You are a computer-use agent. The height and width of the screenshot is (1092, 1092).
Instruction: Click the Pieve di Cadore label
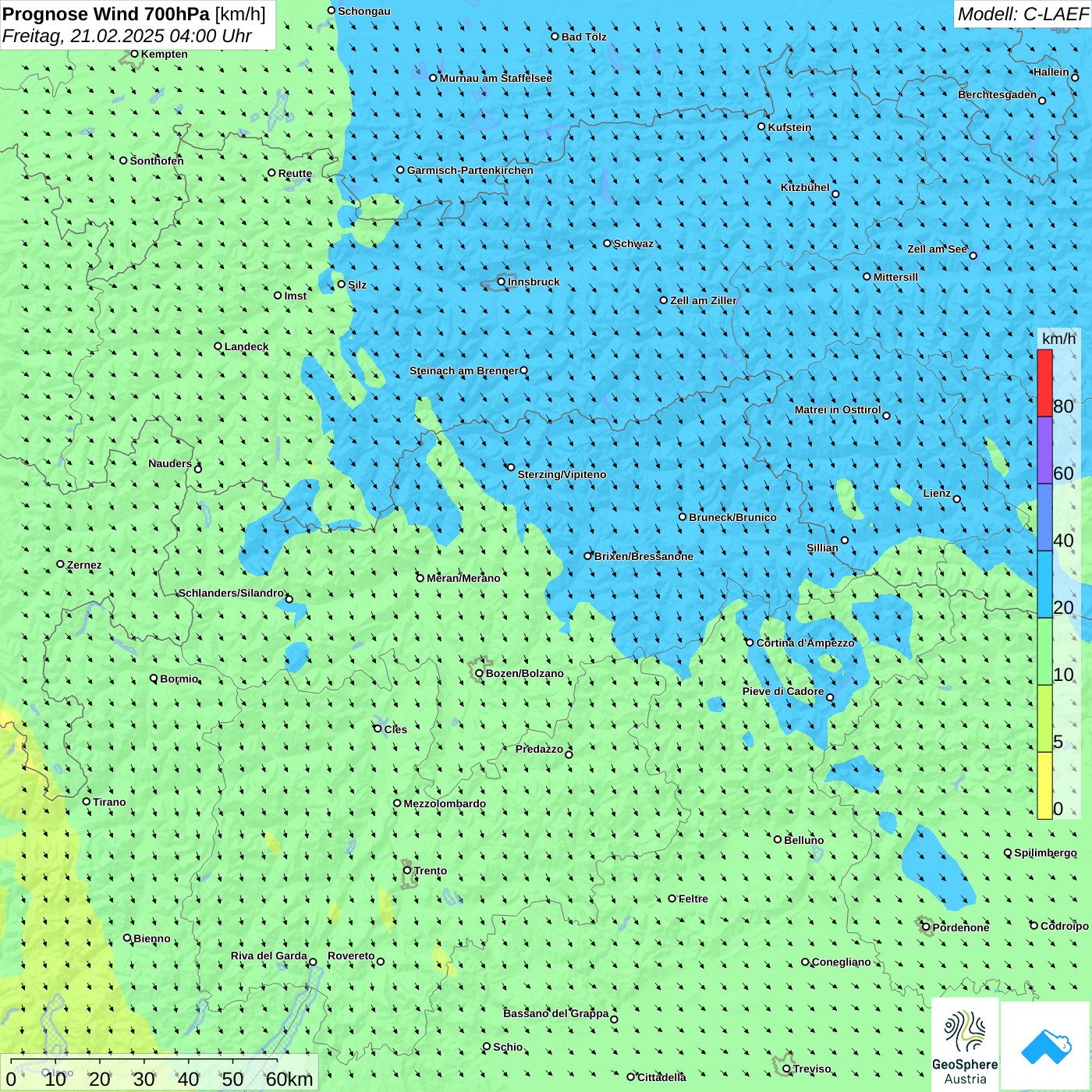(783, 691)
